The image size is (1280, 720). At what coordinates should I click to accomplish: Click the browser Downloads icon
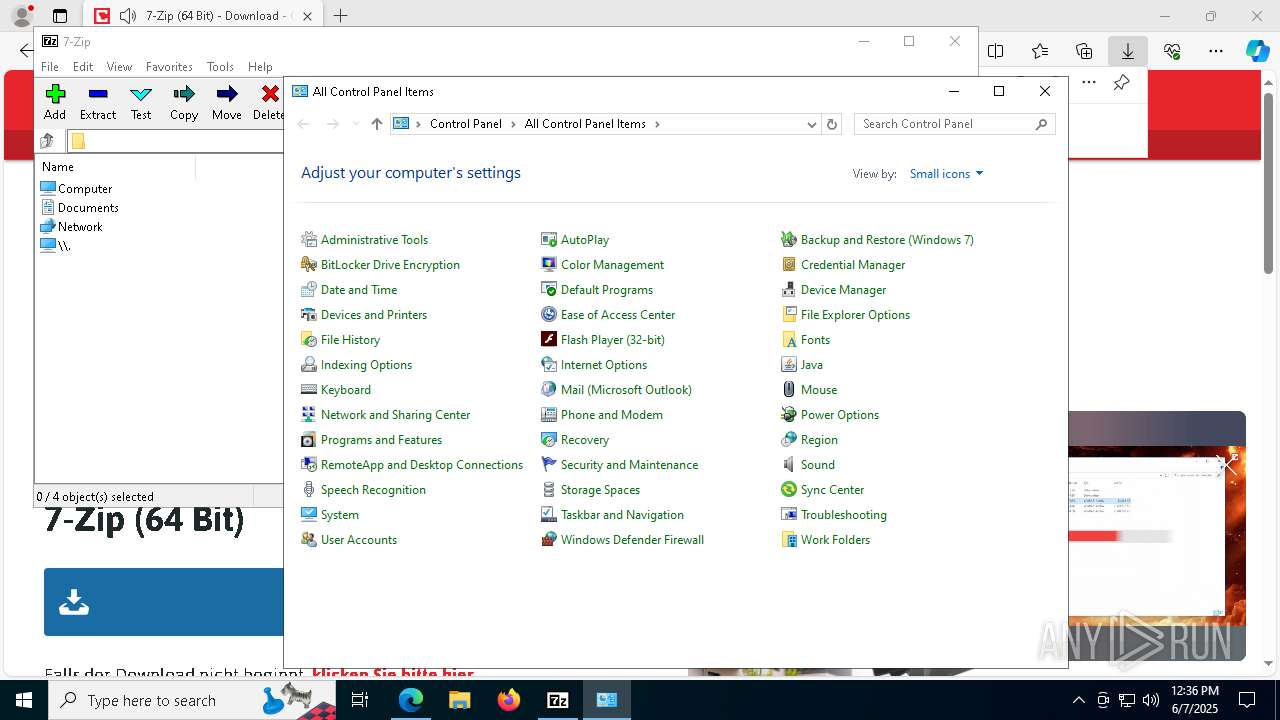[1128, 51]
